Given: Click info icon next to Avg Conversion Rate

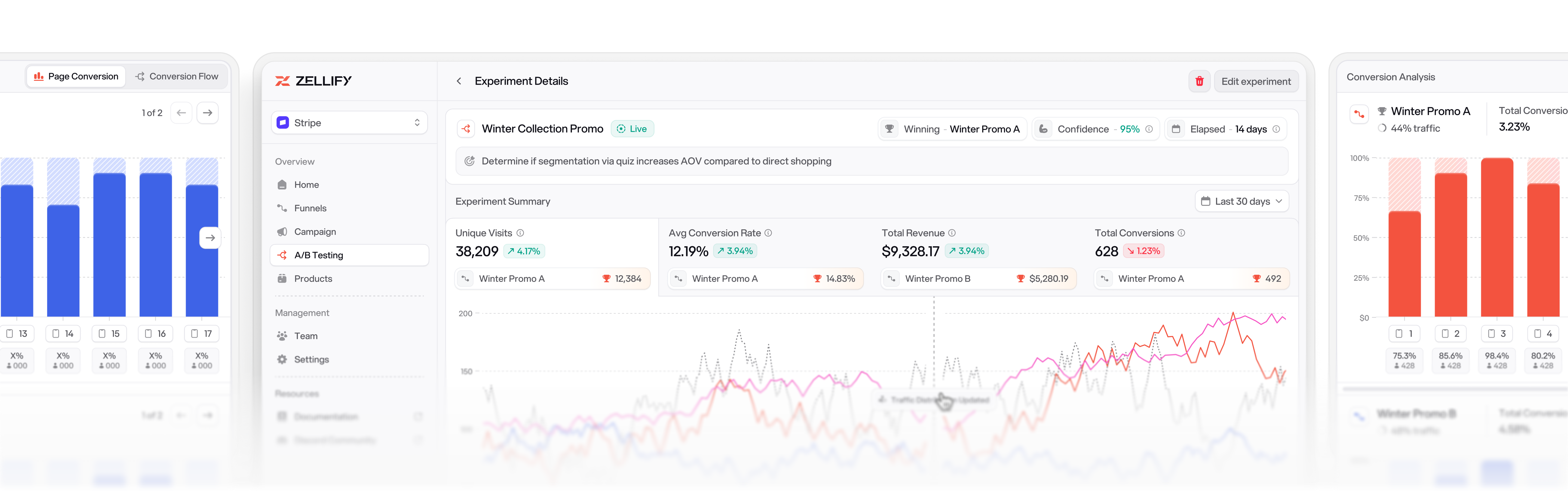Looking at the screenshot, I should (x=768, y=233).
